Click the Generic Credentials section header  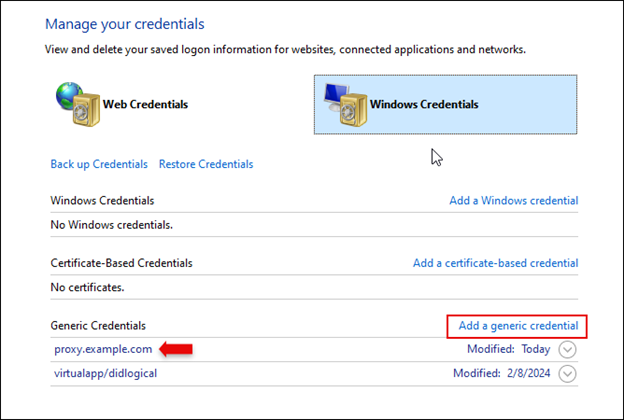coord(98,326)
